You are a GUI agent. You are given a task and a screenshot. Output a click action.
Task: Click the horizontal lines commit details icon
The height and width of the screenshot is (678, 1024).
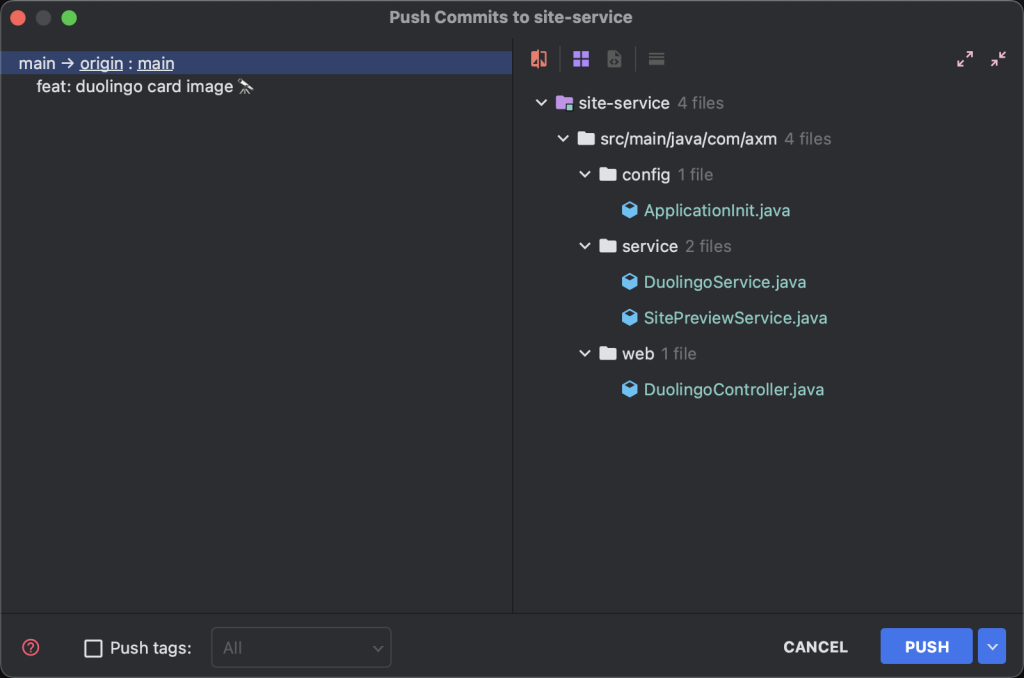[x=656, y=59]
